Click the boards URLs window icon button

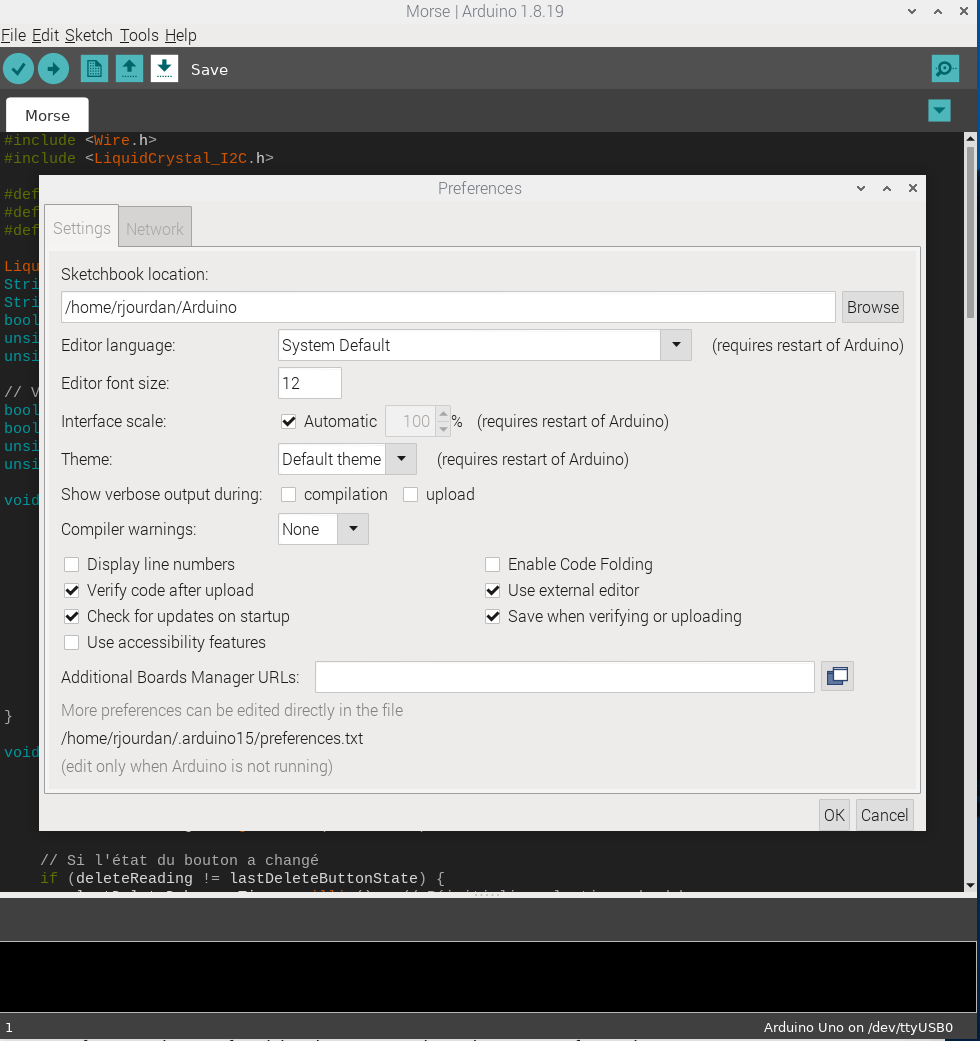coord(837,677)
